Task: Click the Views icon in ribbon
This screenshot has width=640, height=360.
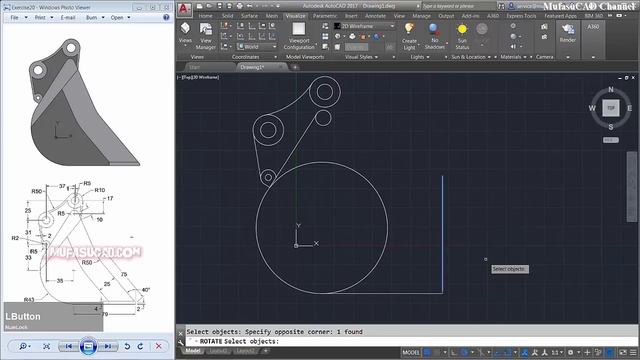Action: 185,28
